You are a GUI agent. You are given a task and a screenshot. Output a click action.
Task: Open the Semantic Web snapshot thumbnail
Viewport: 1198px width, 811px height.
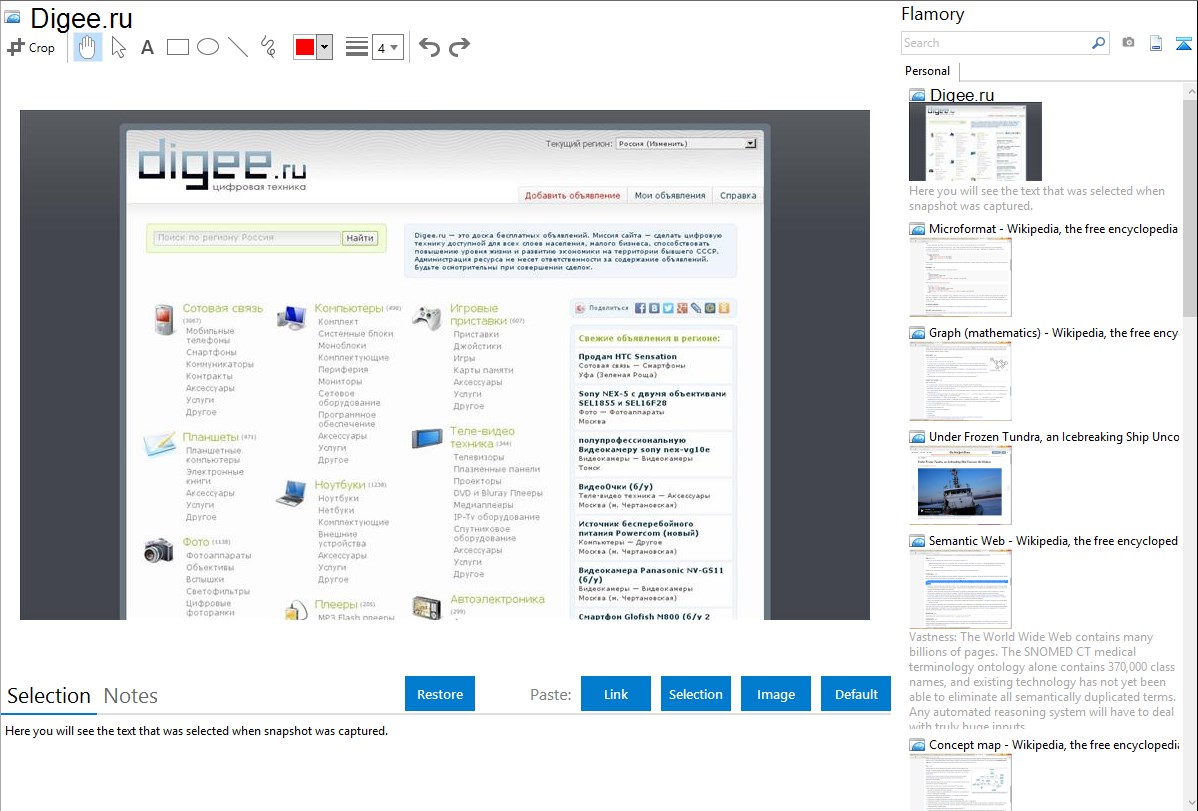point(960,589)
